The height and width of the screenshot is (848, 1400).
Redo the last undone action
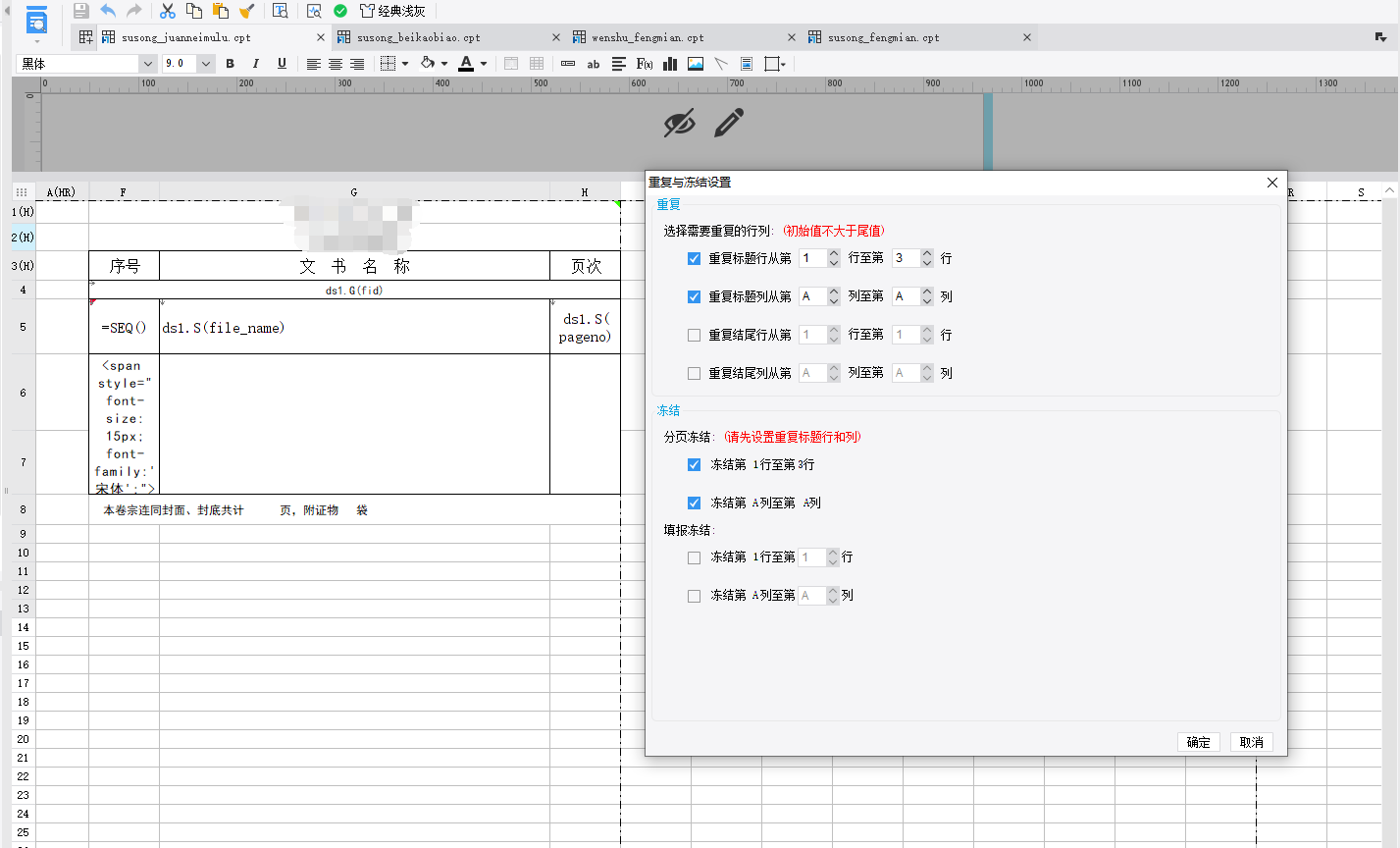tap(134, 11)
